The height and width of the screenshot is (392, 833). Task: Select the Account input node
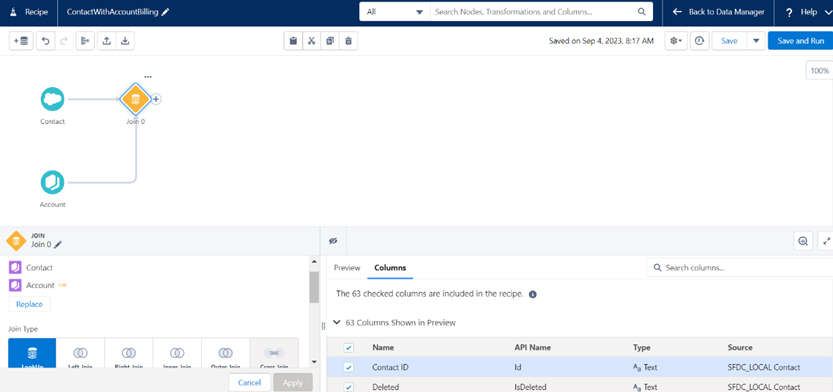53,182
